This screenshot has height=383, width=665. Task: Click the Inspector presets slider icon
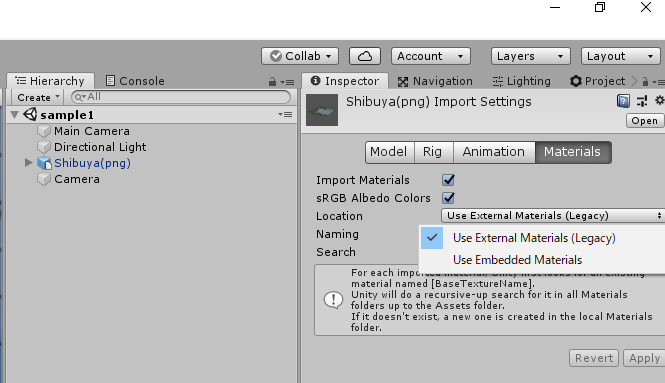click(642, 101)
